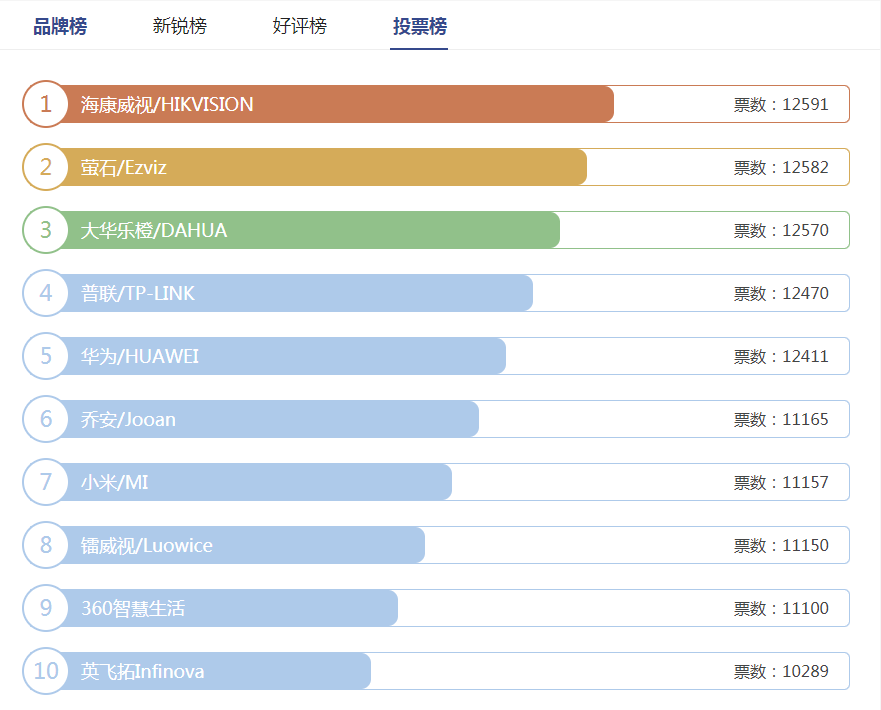Click the 投票榜 tab
The height and width of the screenshot is (710, 881).
(x=420, y=26)
